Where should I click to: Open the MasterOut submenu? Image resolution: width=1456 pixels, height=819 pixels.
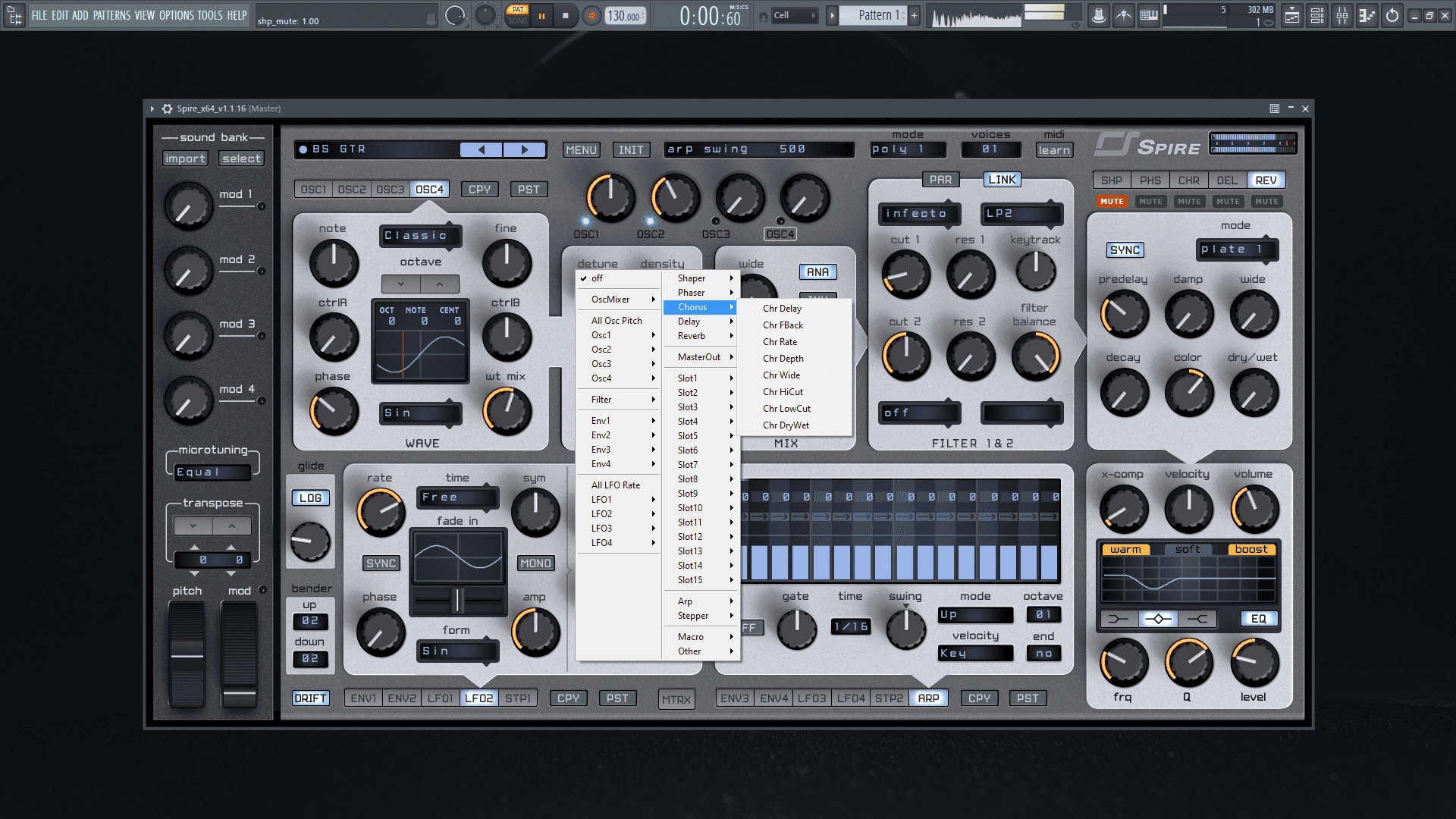701,357
